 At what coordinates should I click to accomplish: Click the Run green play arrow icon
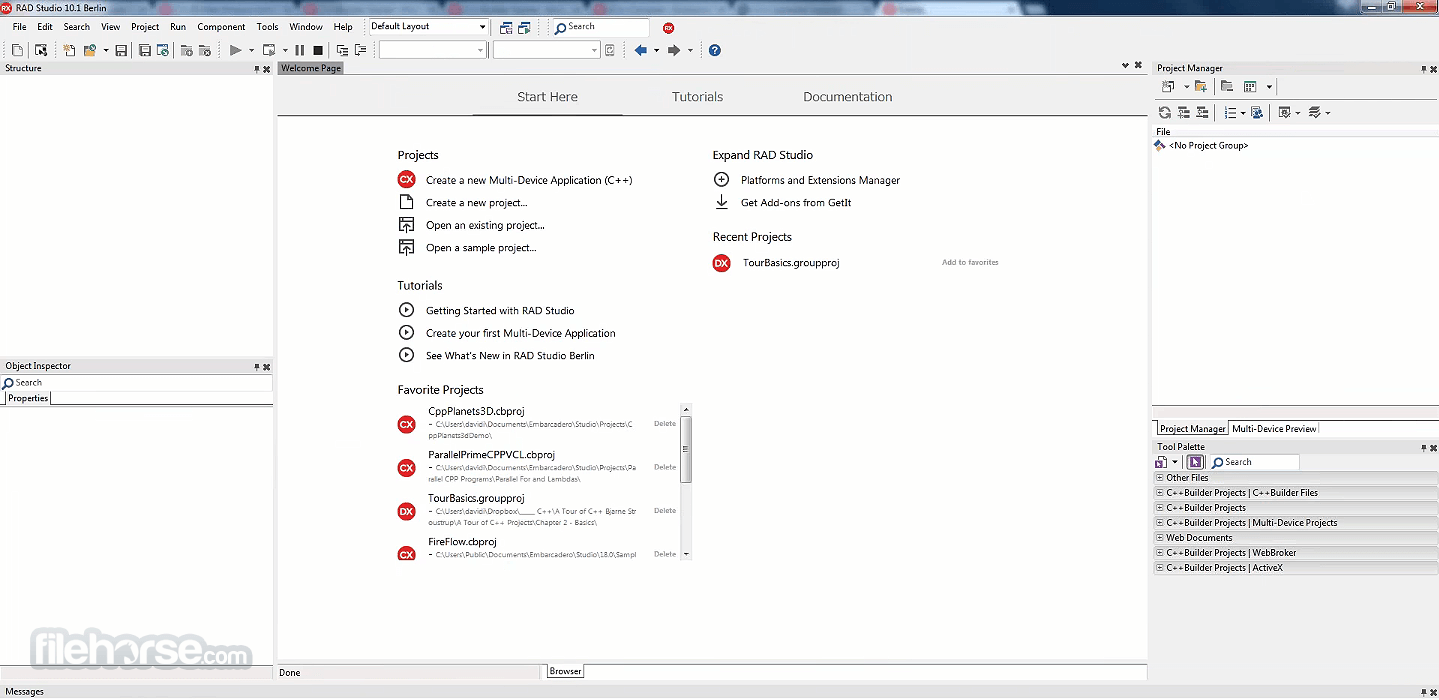(236, 50)
